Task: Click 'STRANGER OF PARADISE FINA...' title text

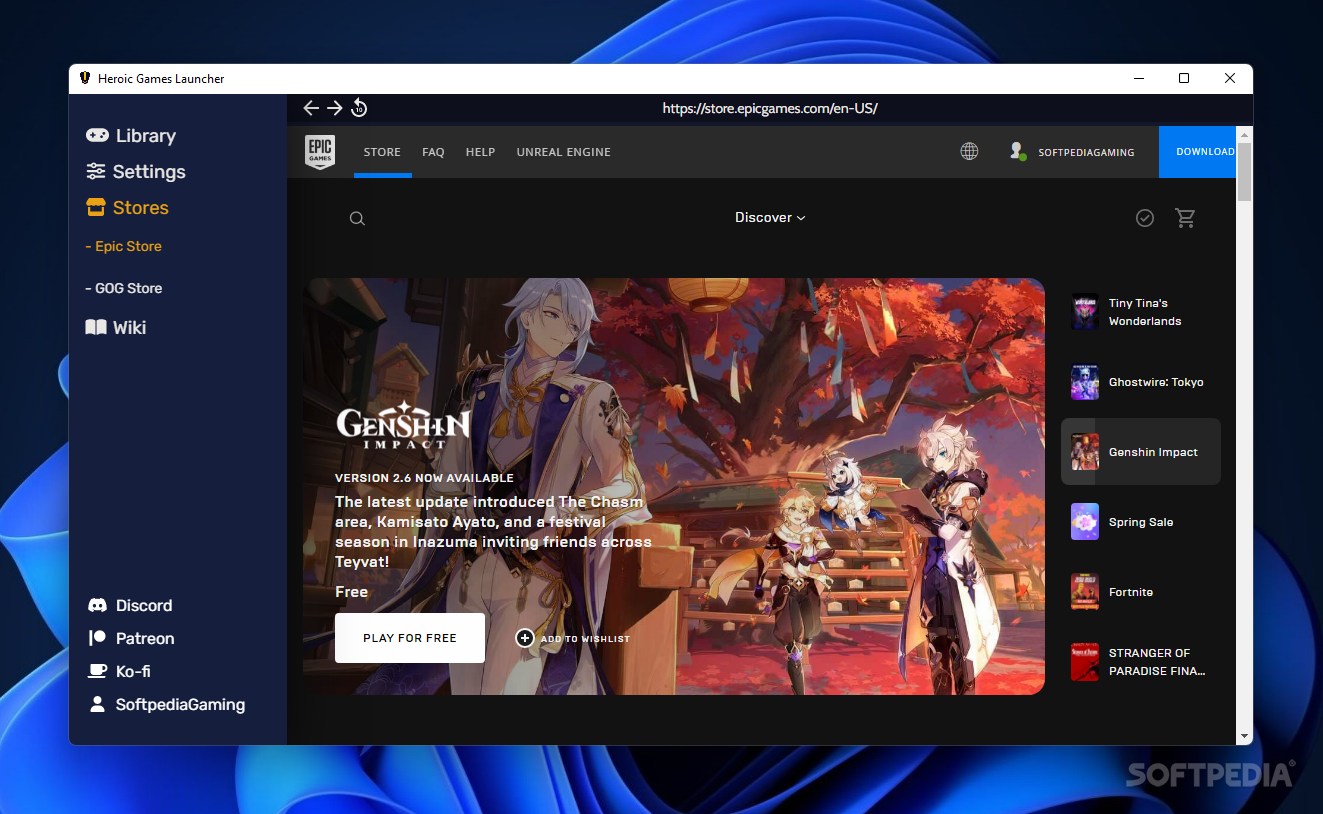Action: [1157, 662]
